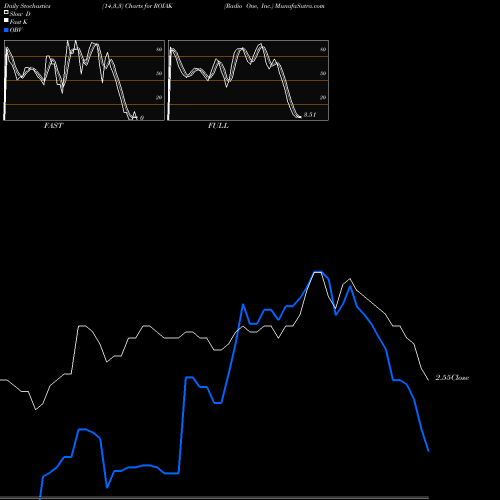Image resolution: width=500 pixels, height=500 pixels.
Task: Open the MunafaSutra.com text in header
Action: pos(300,6)
